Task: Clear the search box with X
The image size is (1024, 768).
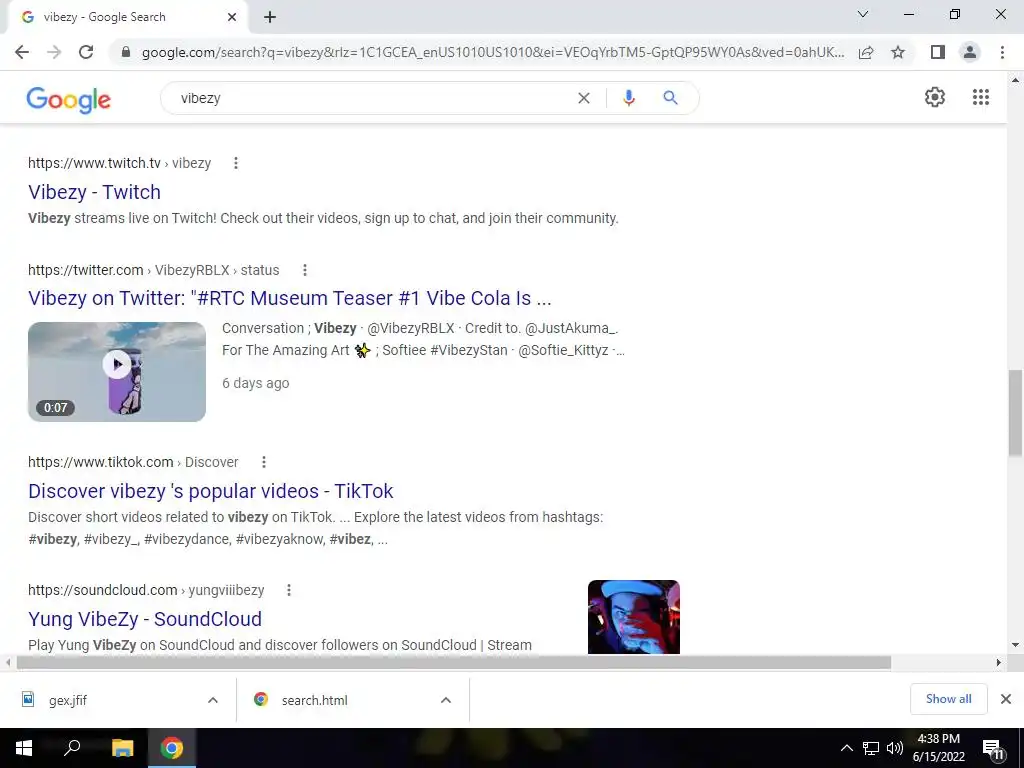Action: pyautogui.click(x=584, y=98)
